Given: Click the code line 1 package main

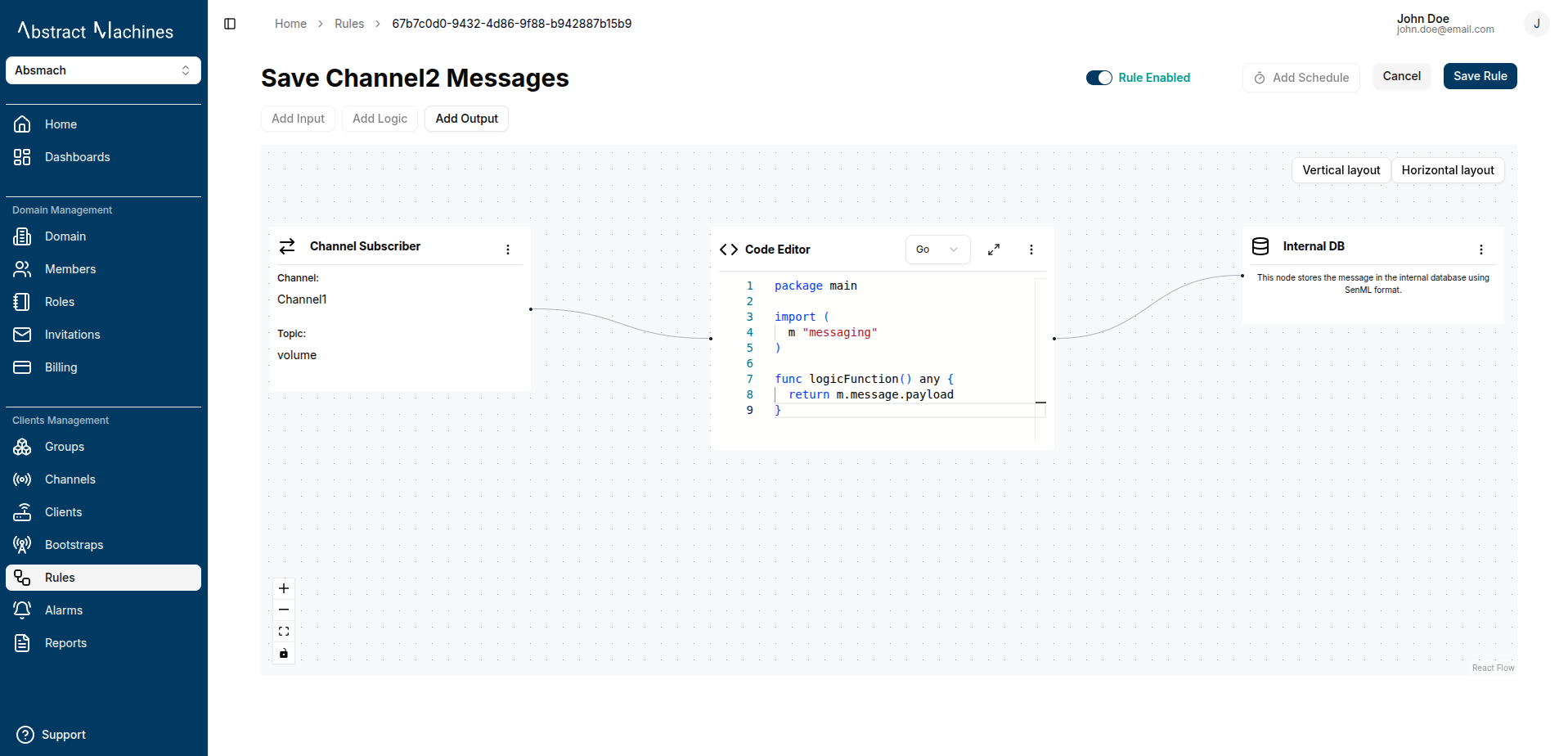Looking at the screenshot, I should [815, 286].
